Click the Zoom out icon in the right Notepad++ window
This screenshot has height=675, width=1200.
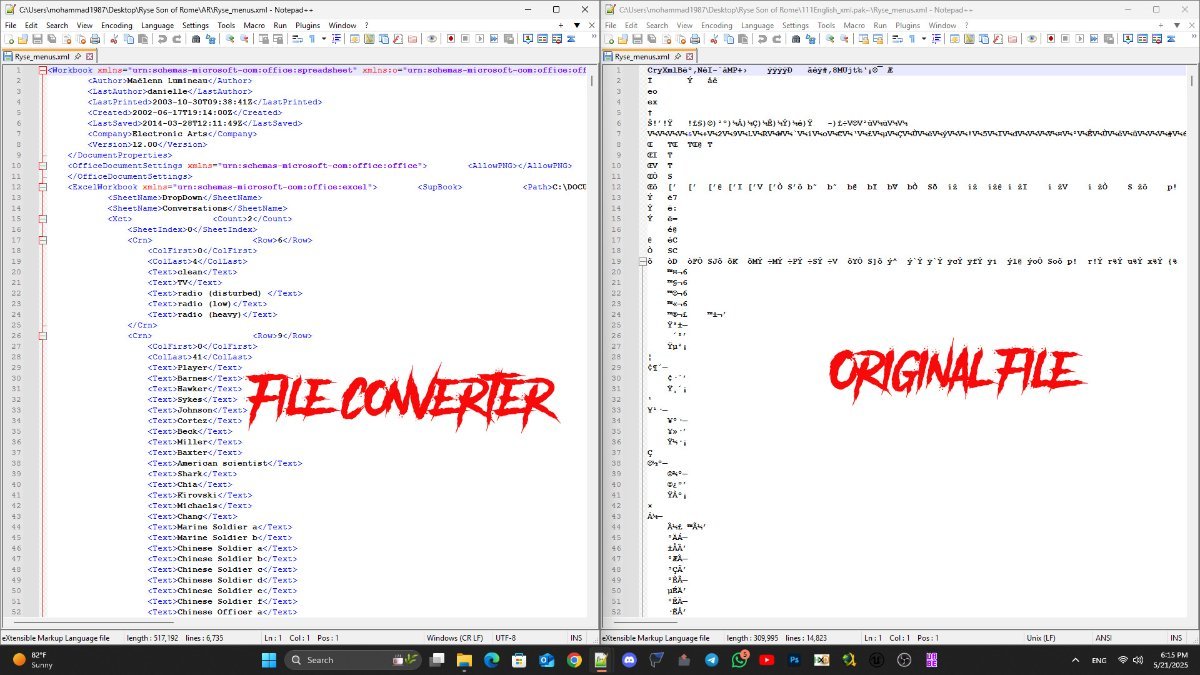click(844, 39)
